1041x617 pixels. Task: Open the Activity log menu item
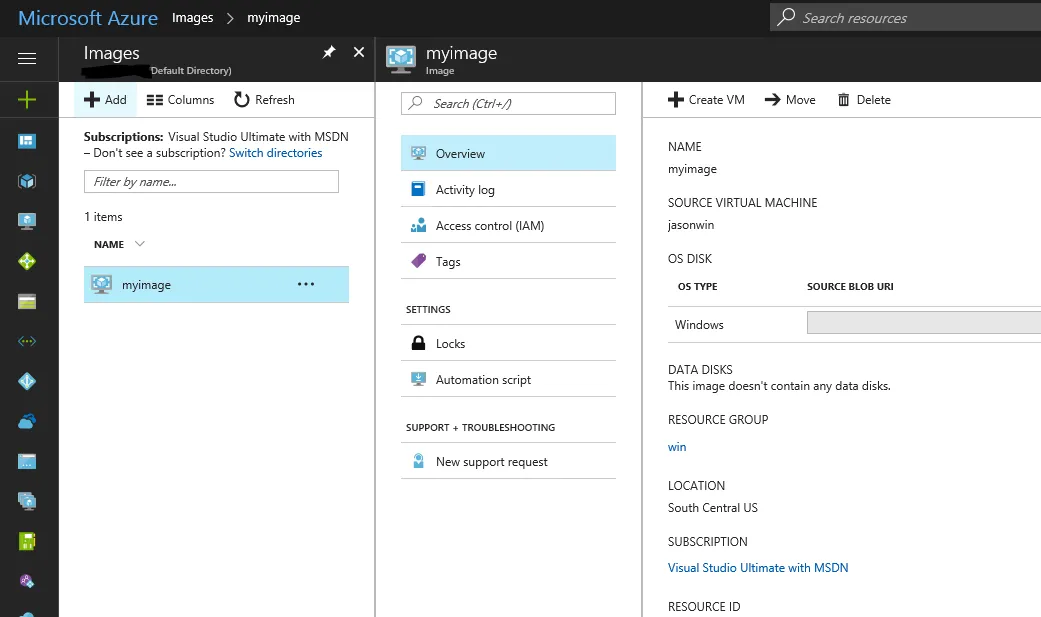click(x=465, y=190)
